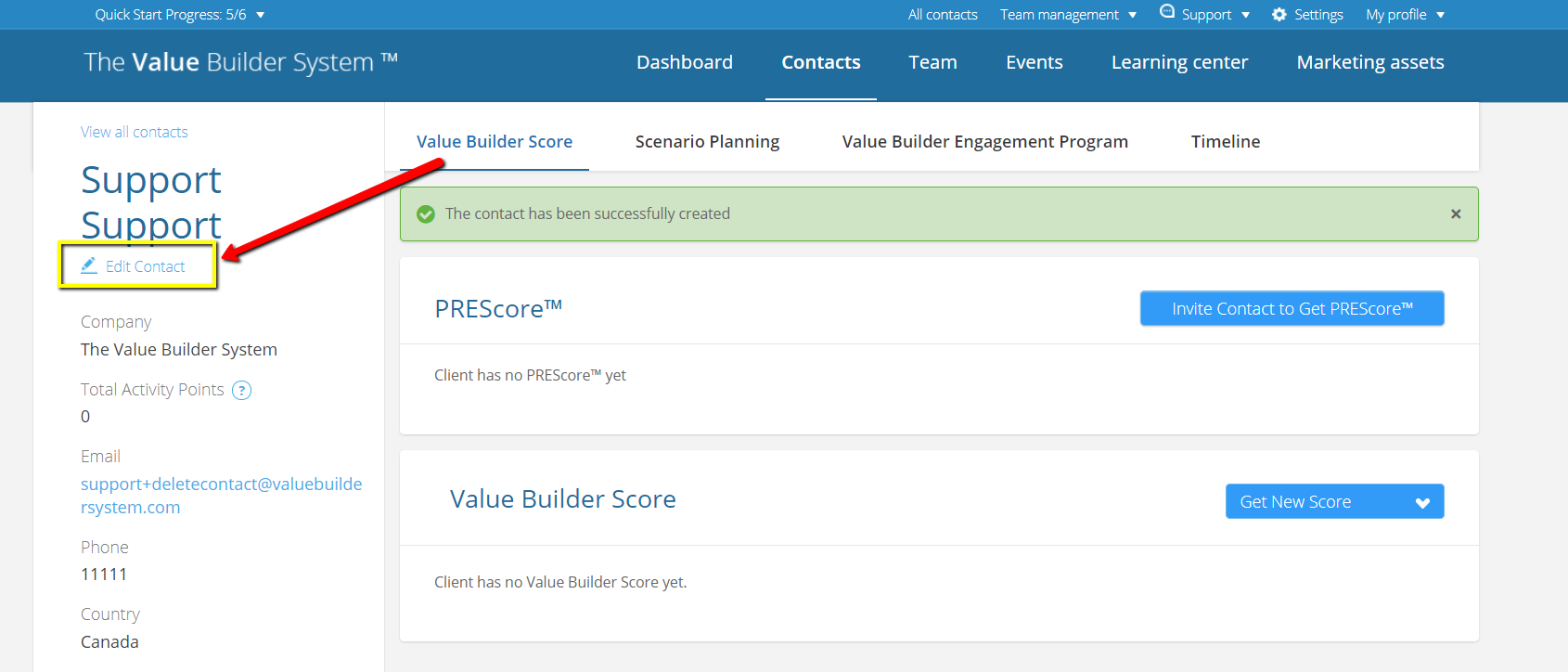The width and height of the screenshot is (1568, 672).
Task: Click the Get New Score button label
Action: tap(1295, 502)
